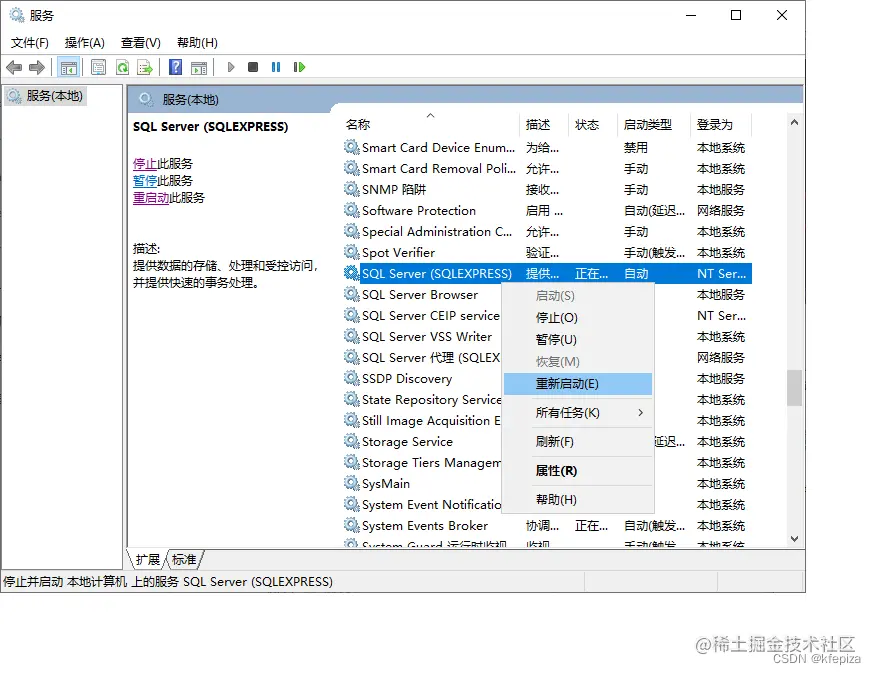Open the 操作(A) menu
876x675 pixels.
click(x=84, y=42)
